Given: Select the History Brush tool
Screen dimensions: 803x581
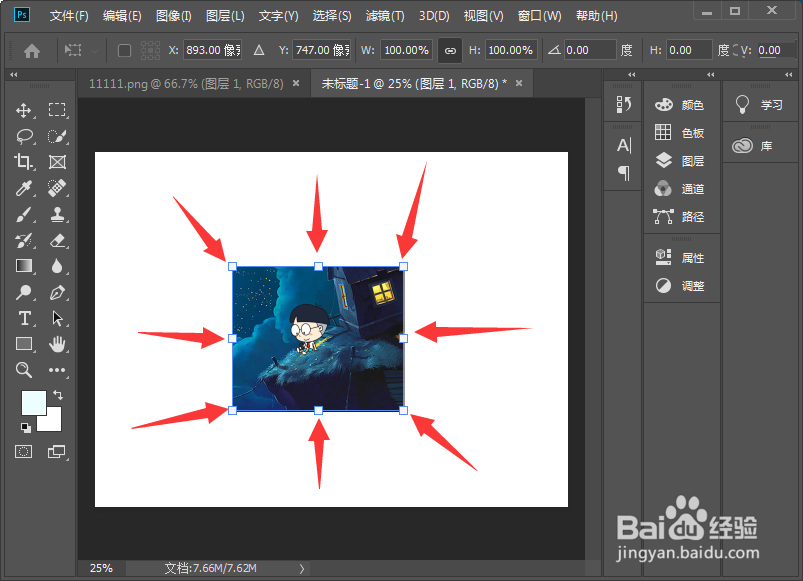Looking at the screenshot, I should coord(24,241).
